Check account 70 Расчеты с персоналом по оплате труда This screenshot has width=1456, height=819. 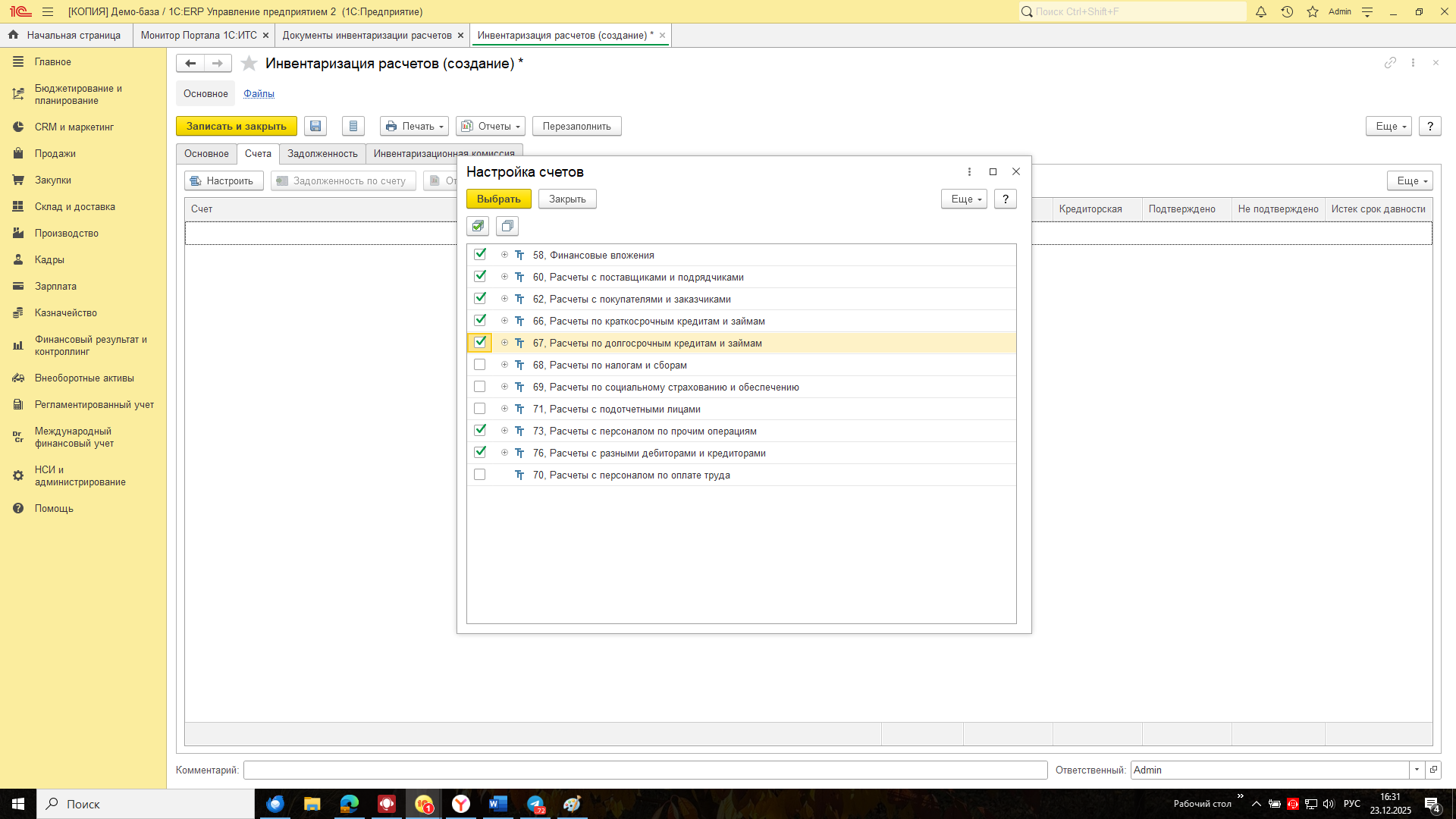point(480,475)
